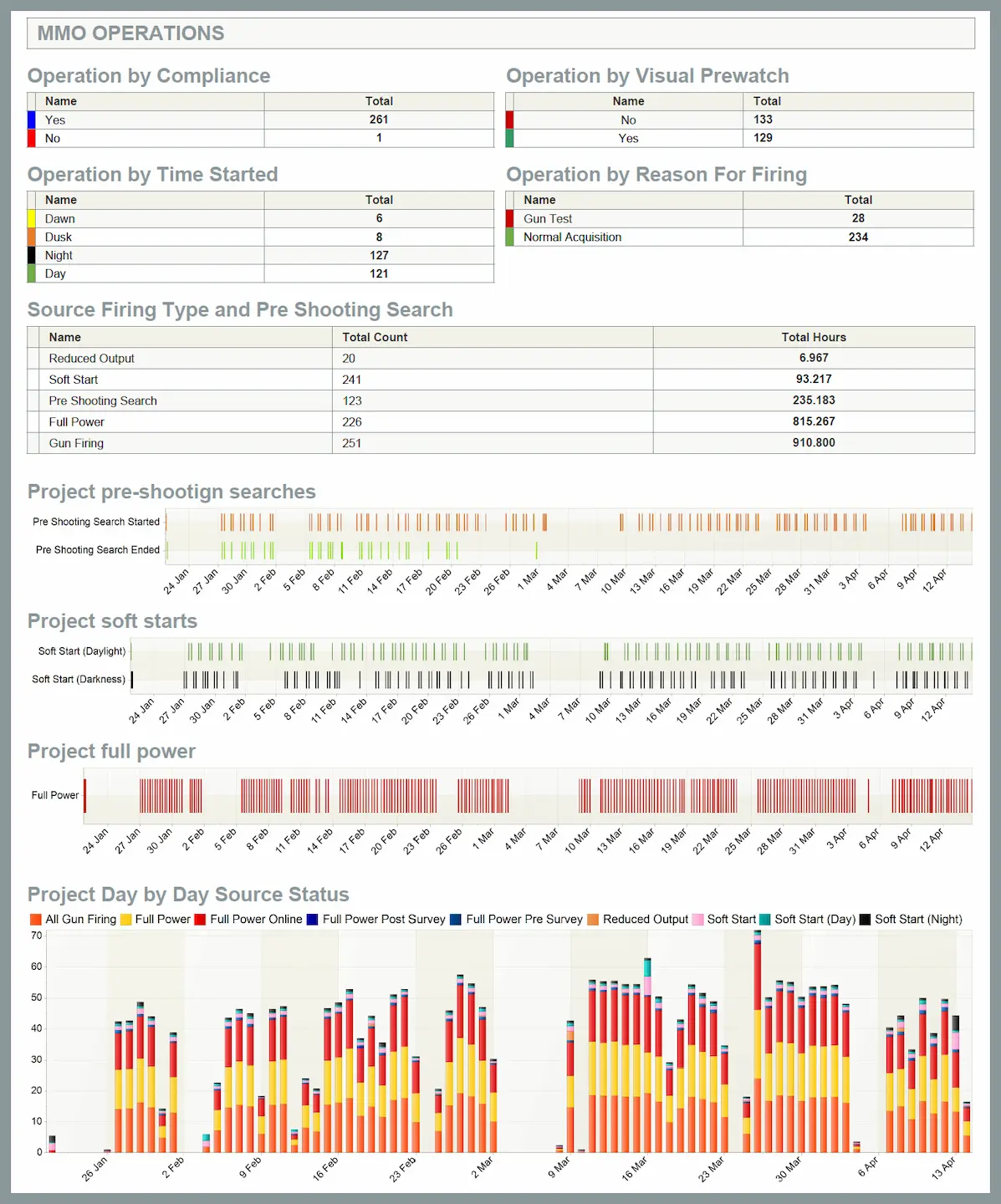The height and width of the screenshot is (1204, 1001).
Task: Select the MMO OPERATIONS title bar
Action: click(x=501, y=33)
